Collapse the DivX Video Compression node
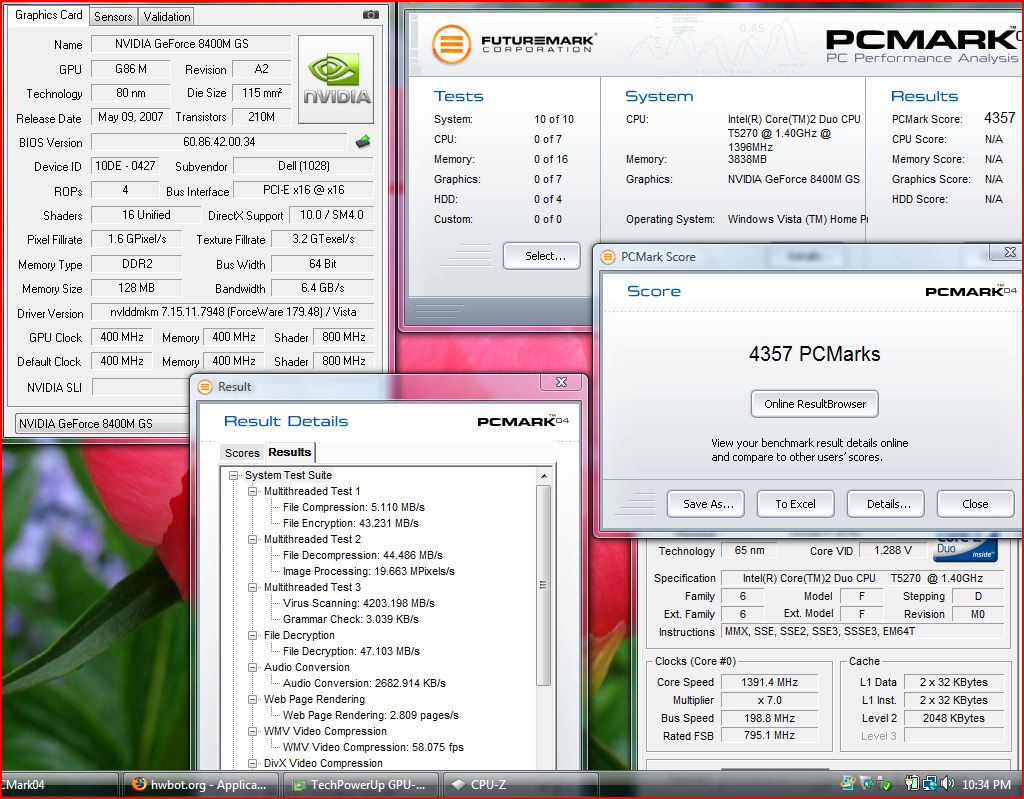 point(252,764)
